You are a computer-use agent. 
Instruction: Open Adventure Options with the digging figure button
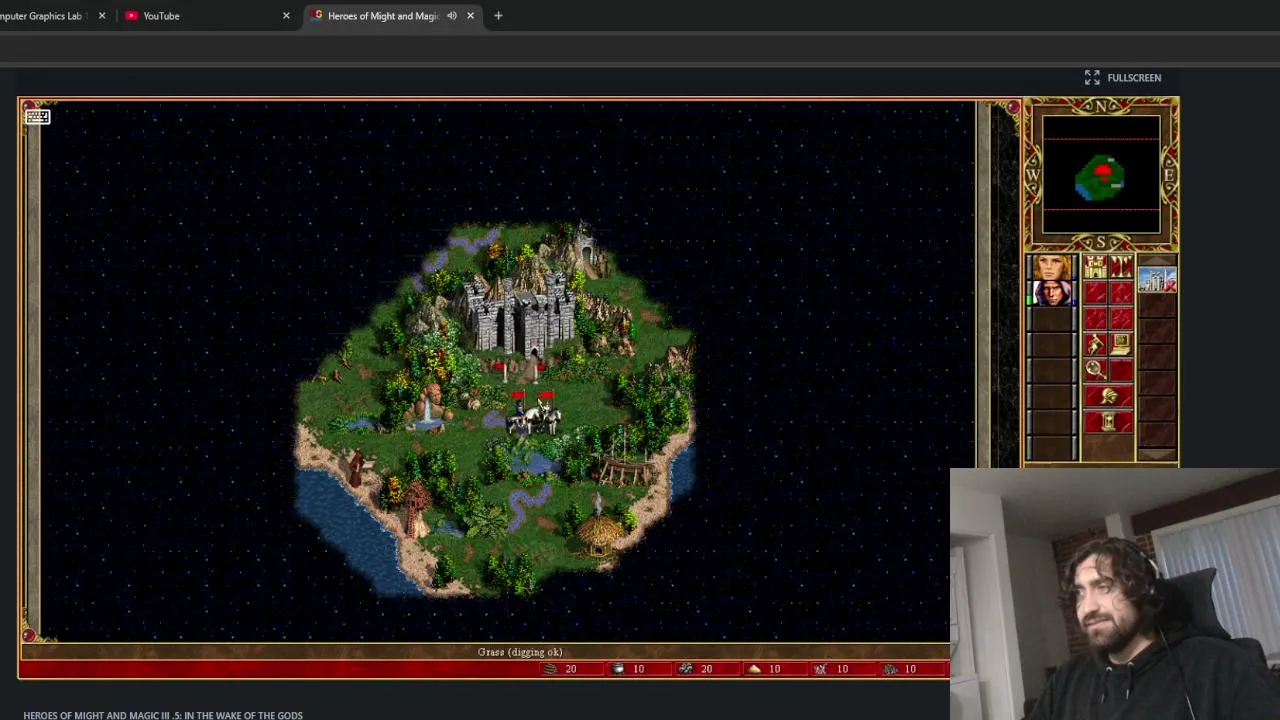[x=1095, y=345]
